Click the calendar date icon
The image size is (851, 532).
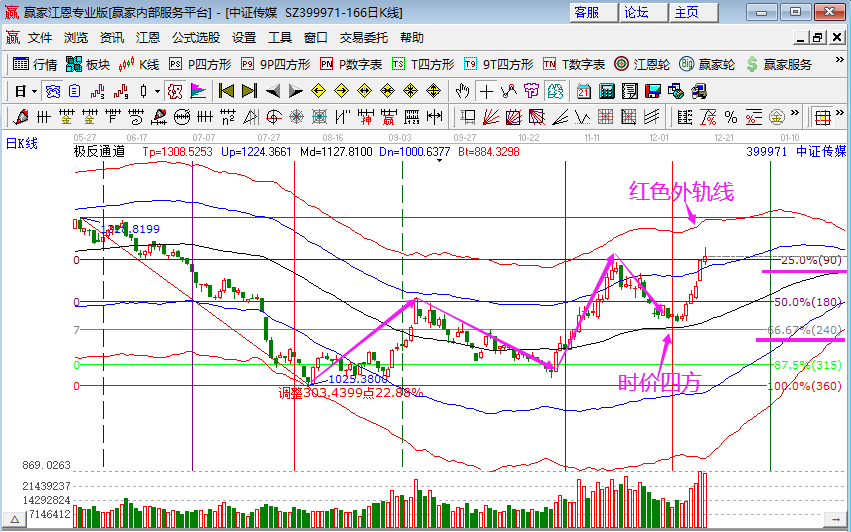584,91
